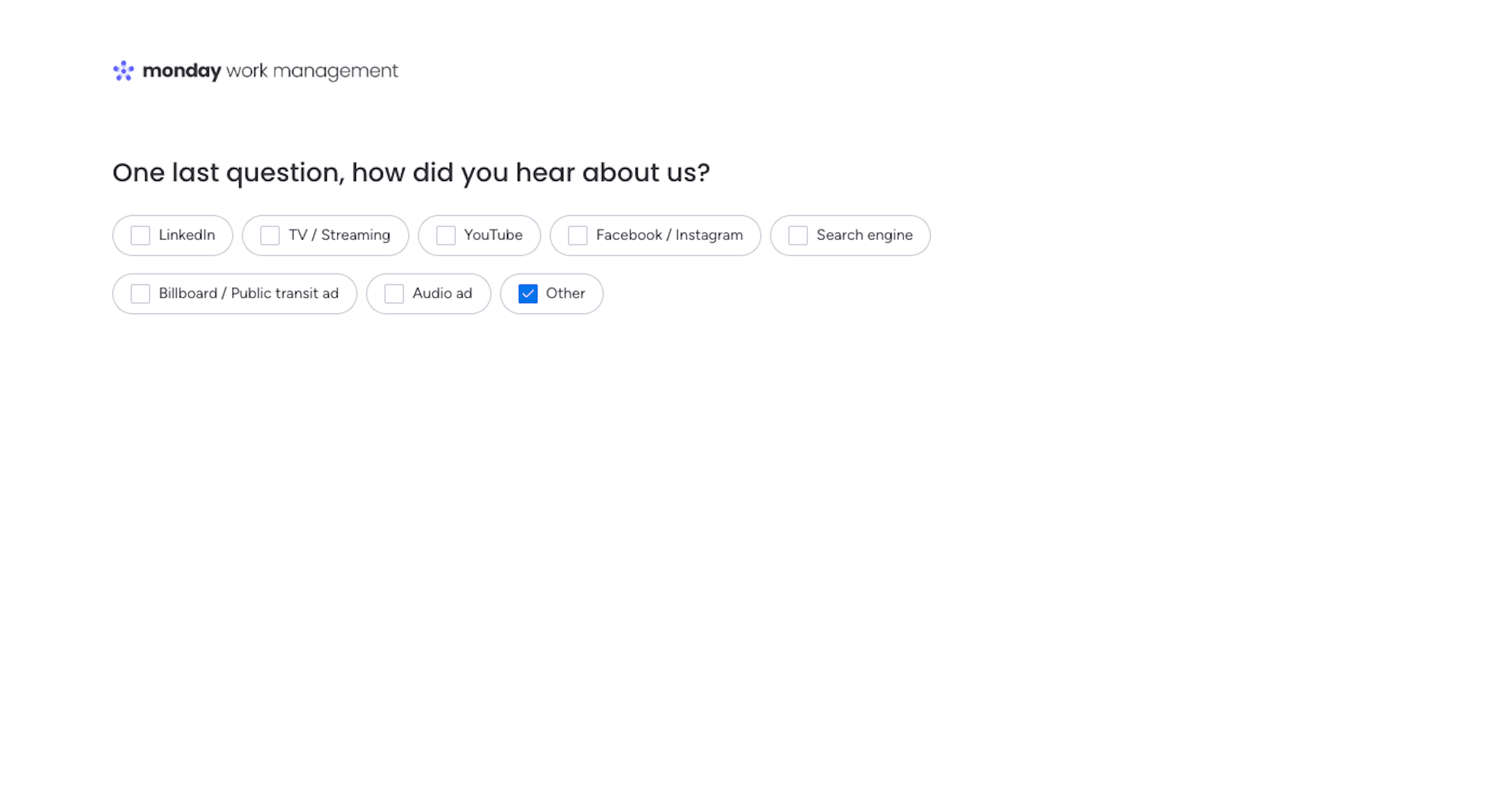
Task: Tick the Search engine checkbox
Action: click(798, 236)
